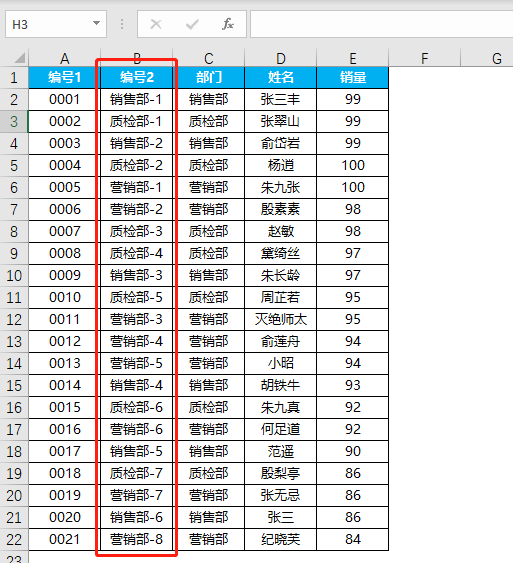Click the confirm checkmark icon in formula bar

tap(192, 24)
